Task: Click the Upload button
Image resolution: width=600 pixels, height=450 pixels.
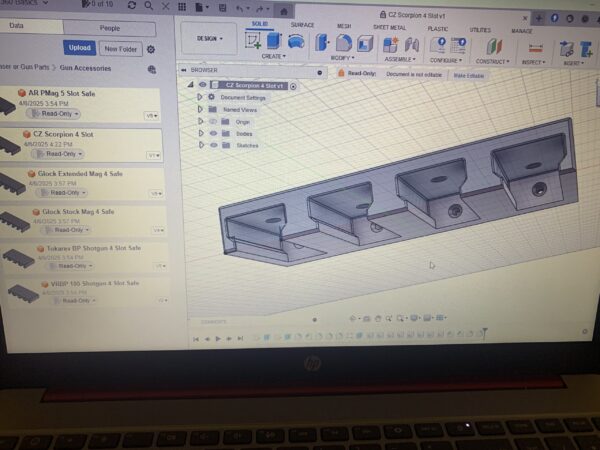Action: tap(79, 48)
